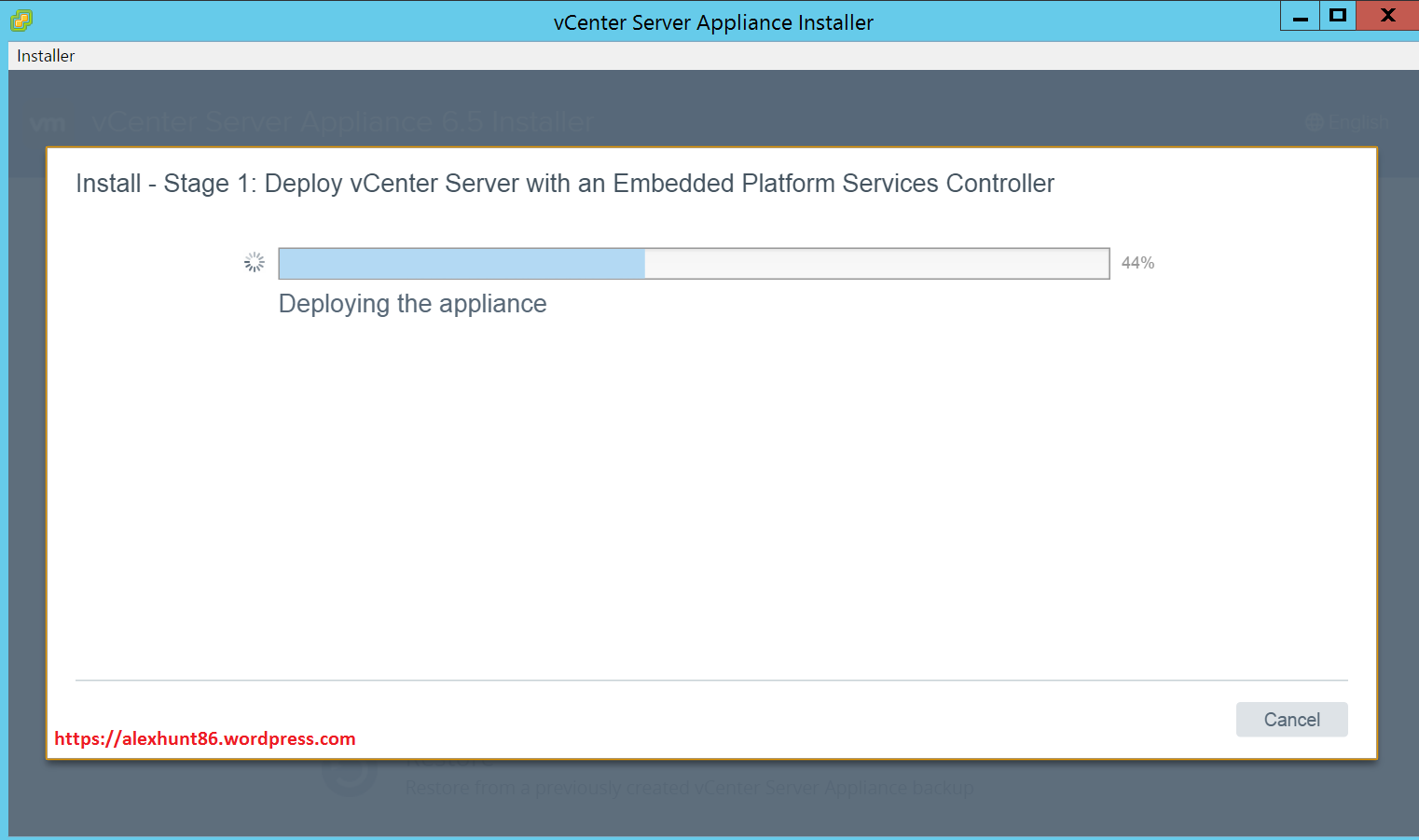Viewport: 1419px width, 840px height.
Task: Click the vm logo in the dimmed banner
Action: (47, 121)
